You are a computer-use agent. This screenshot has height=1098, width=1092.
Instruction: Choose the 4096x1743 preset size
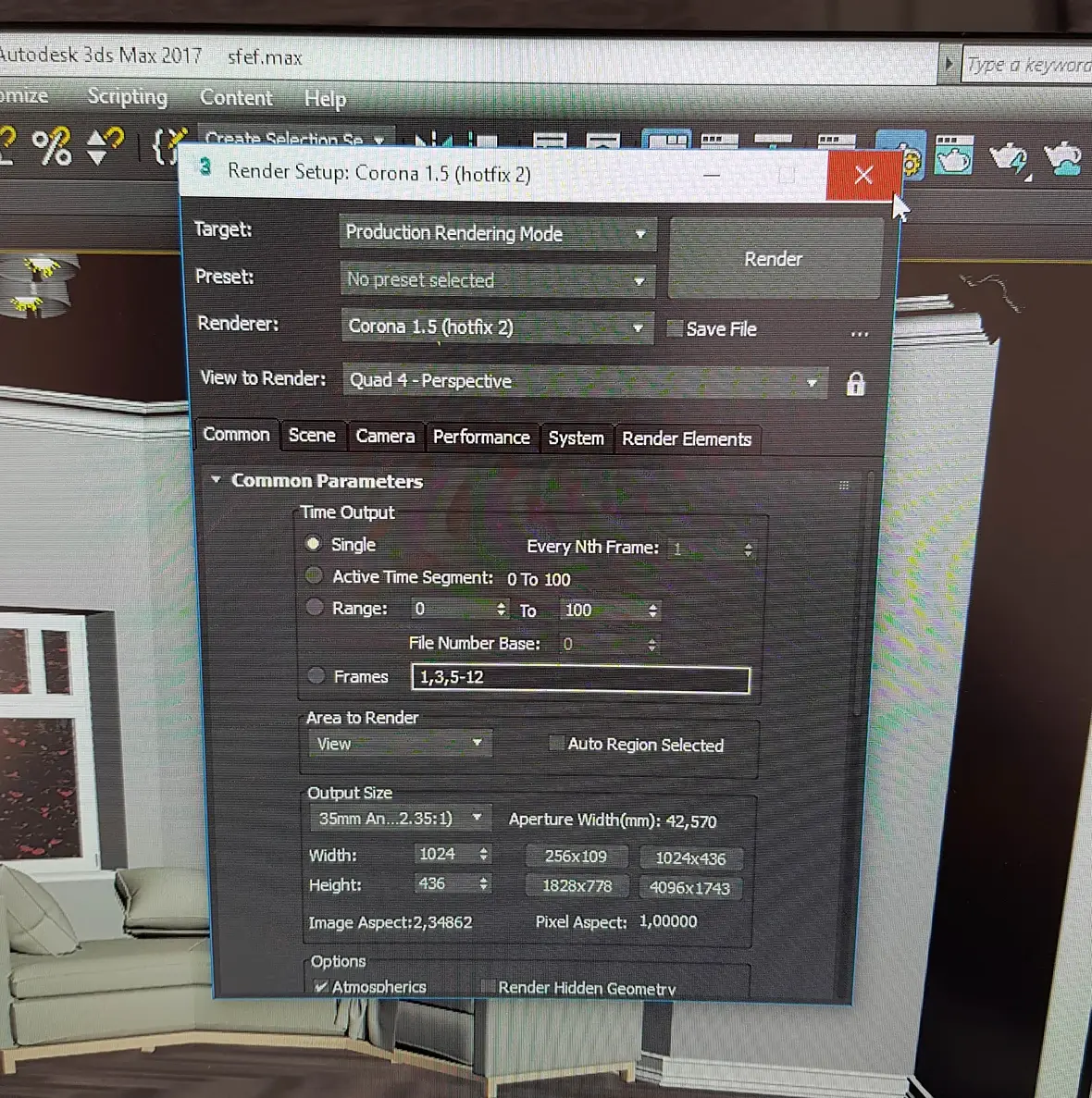[690, 888]
